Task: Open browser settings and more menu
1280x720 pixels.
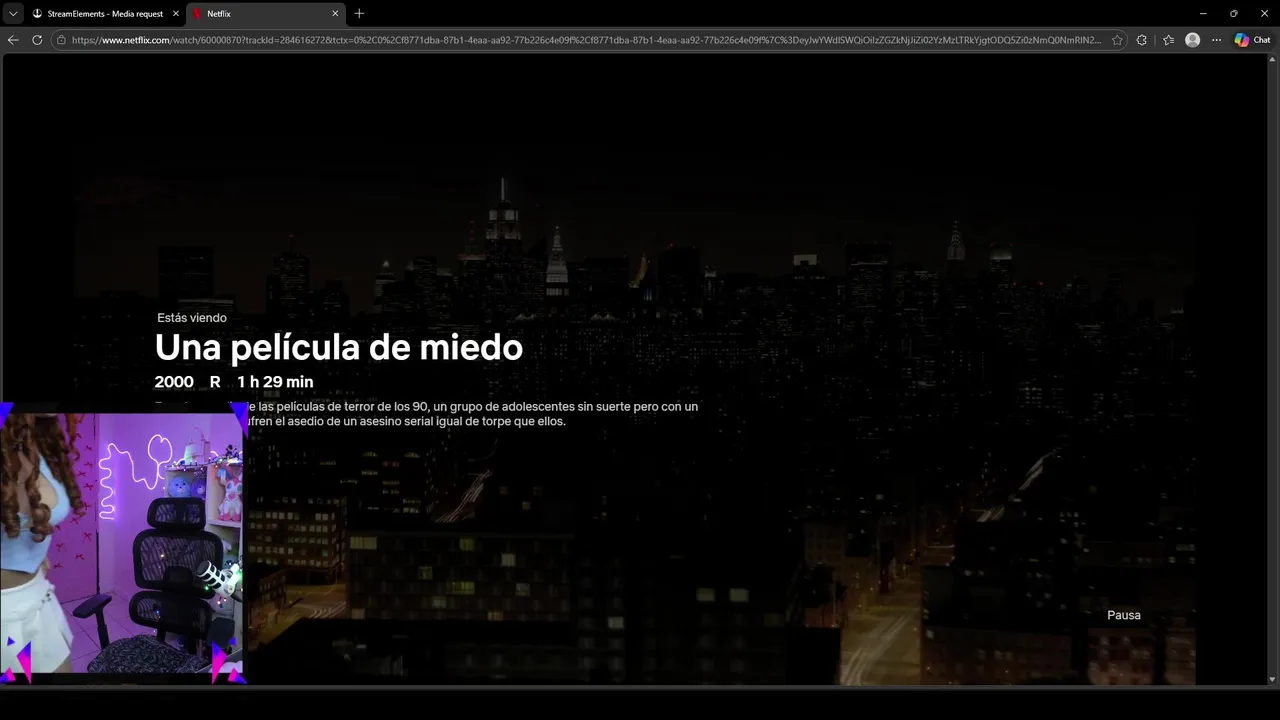Action: [1216, 40]
